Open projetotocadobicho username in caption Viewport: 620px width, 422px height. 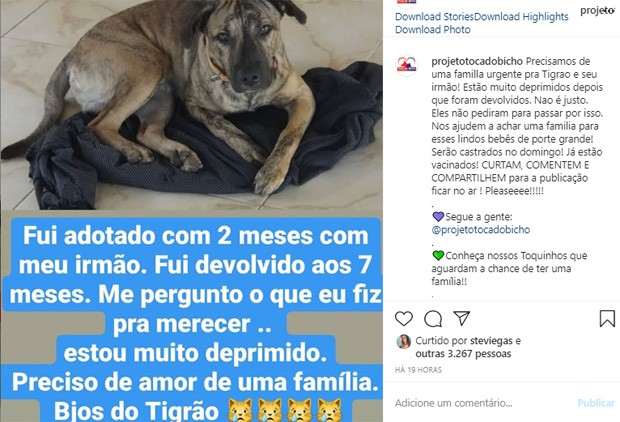coord(477,62)
